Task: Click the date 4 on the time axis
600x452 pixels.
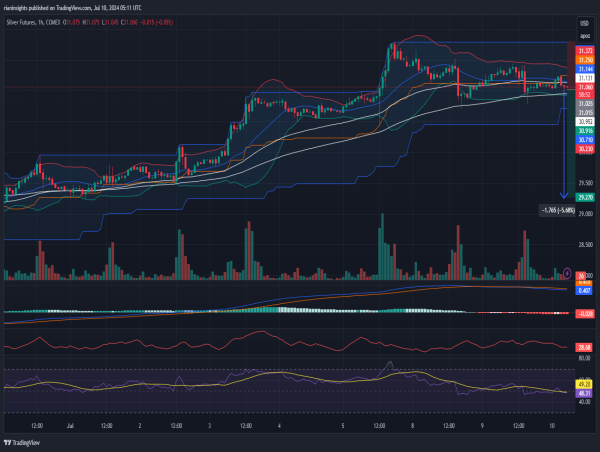Action: (279, 426)
